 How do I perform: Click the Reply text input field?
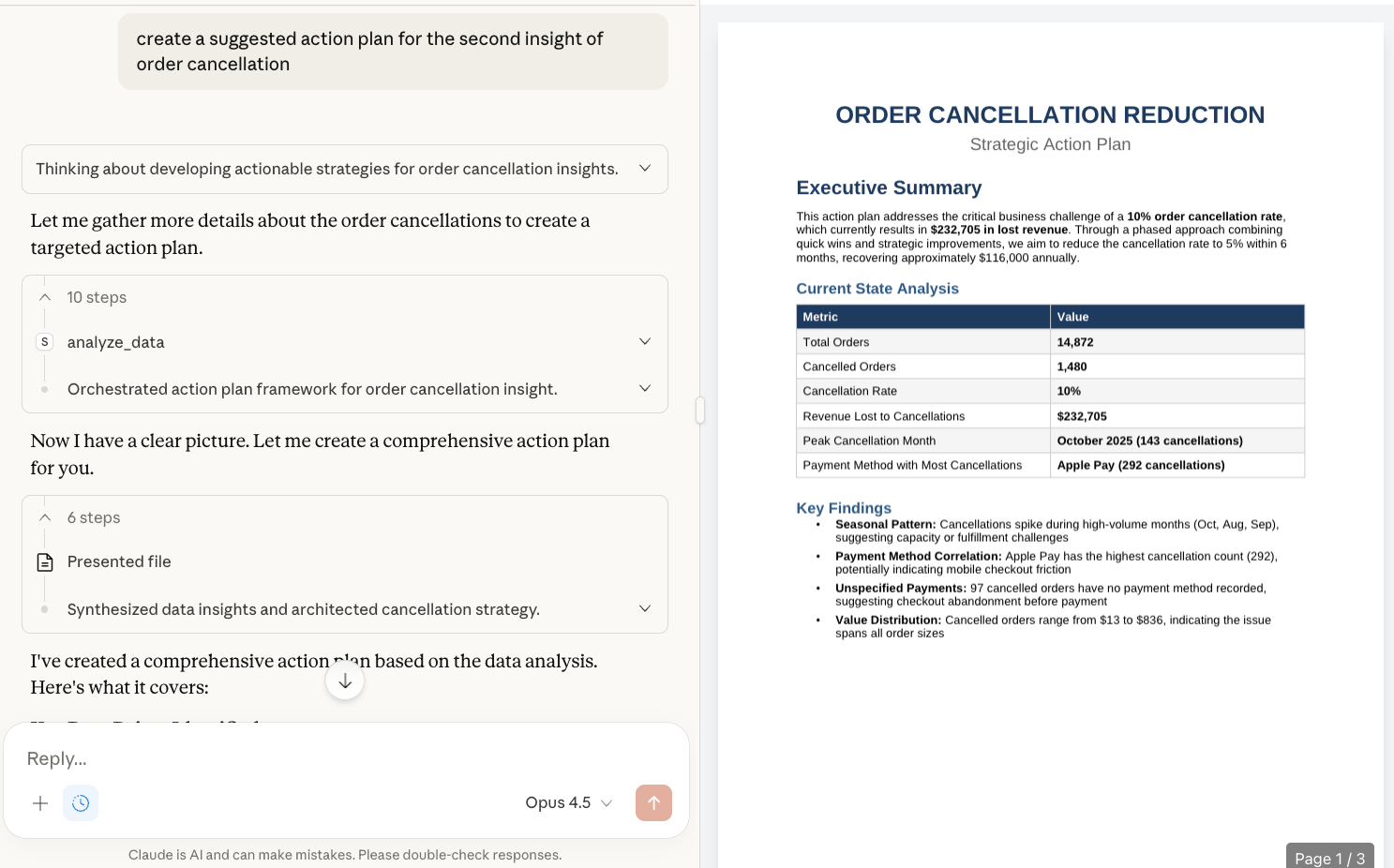coord(345,758)
